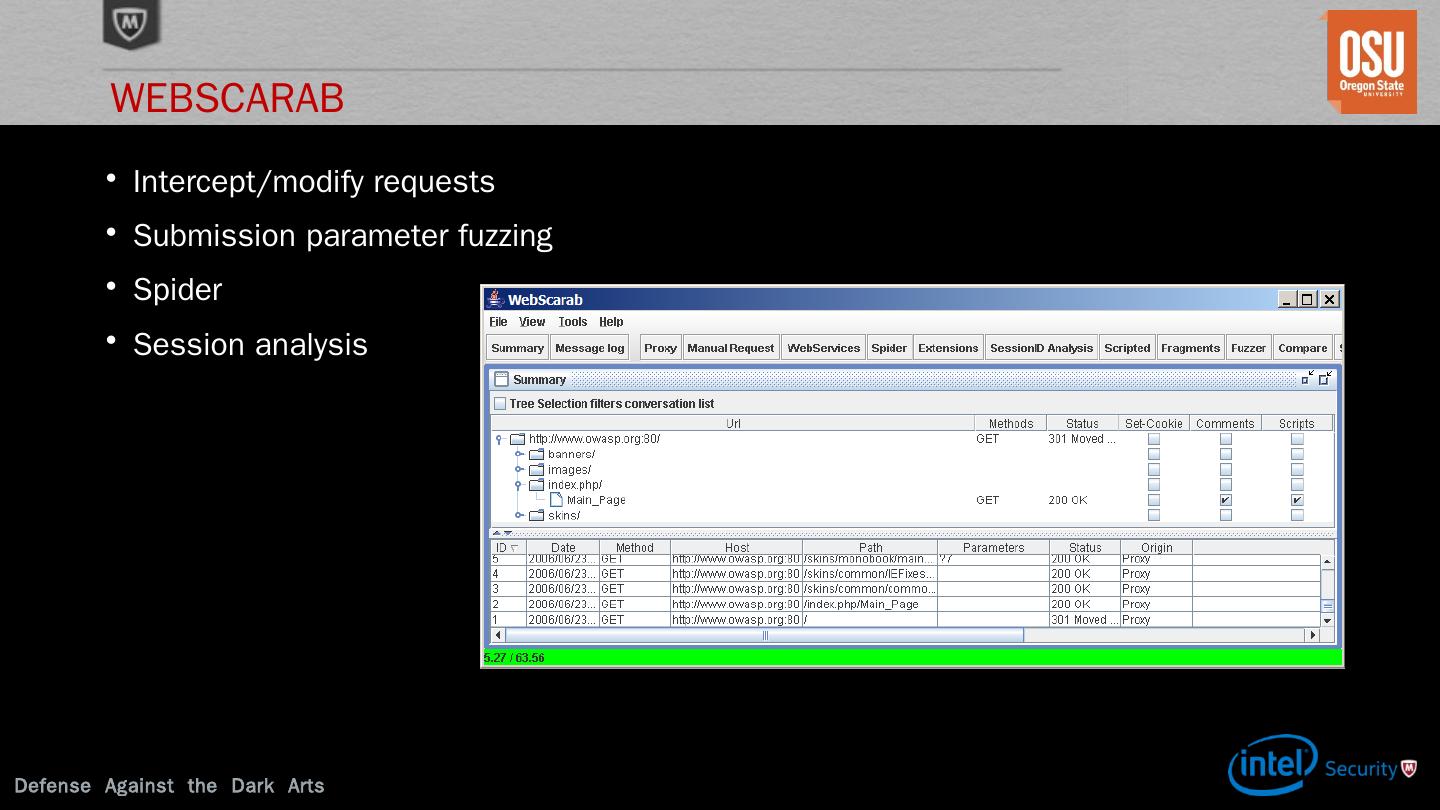The height and width of the screenshot is (810, 1440).
Task: Click the Main_Page document icon
Action: point(556,500)
